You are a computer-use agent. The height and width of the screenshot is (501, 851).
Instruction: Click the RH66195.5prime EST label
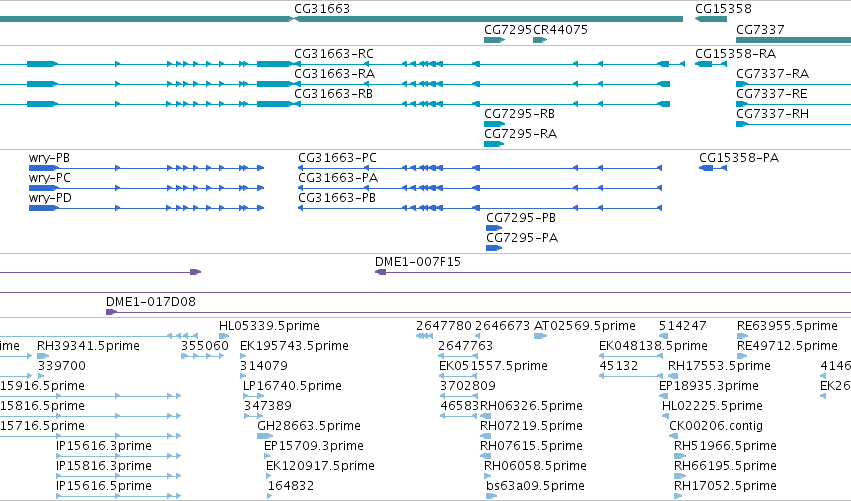tap(725, 466)
